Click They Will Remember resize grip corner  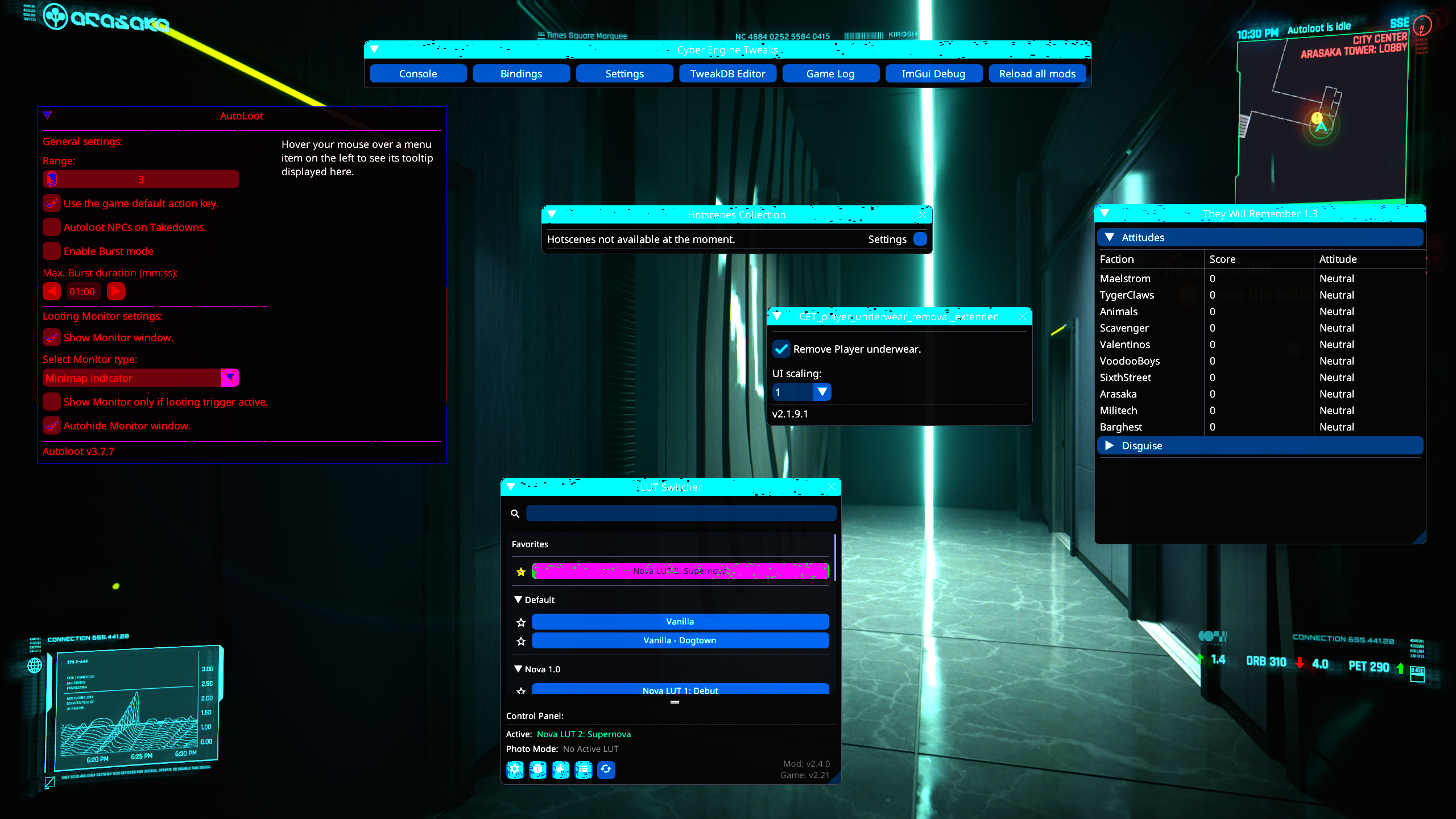tap(1419, 537)
